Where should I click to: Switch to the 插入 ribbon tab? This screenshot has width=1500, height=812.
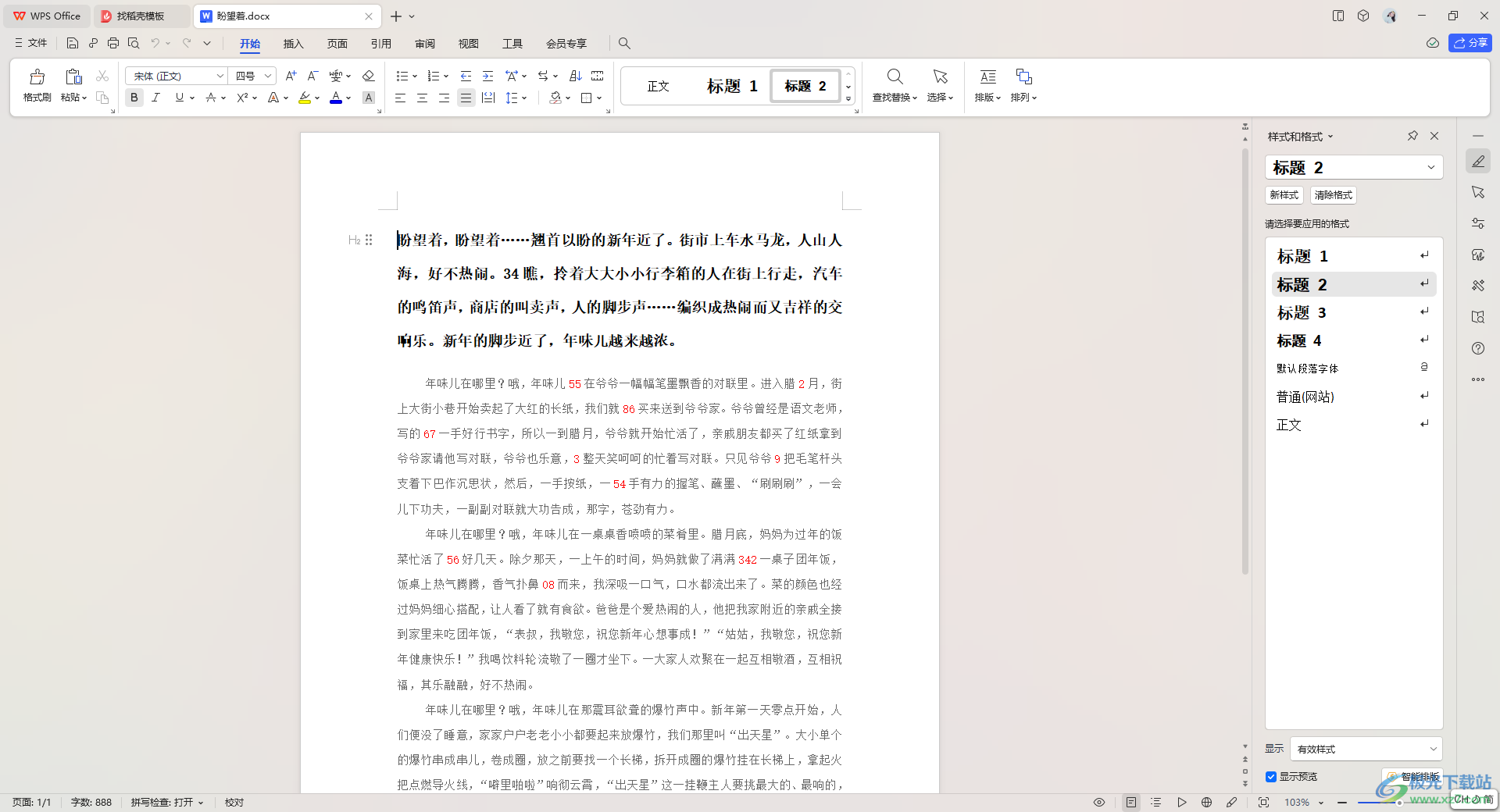293,44
